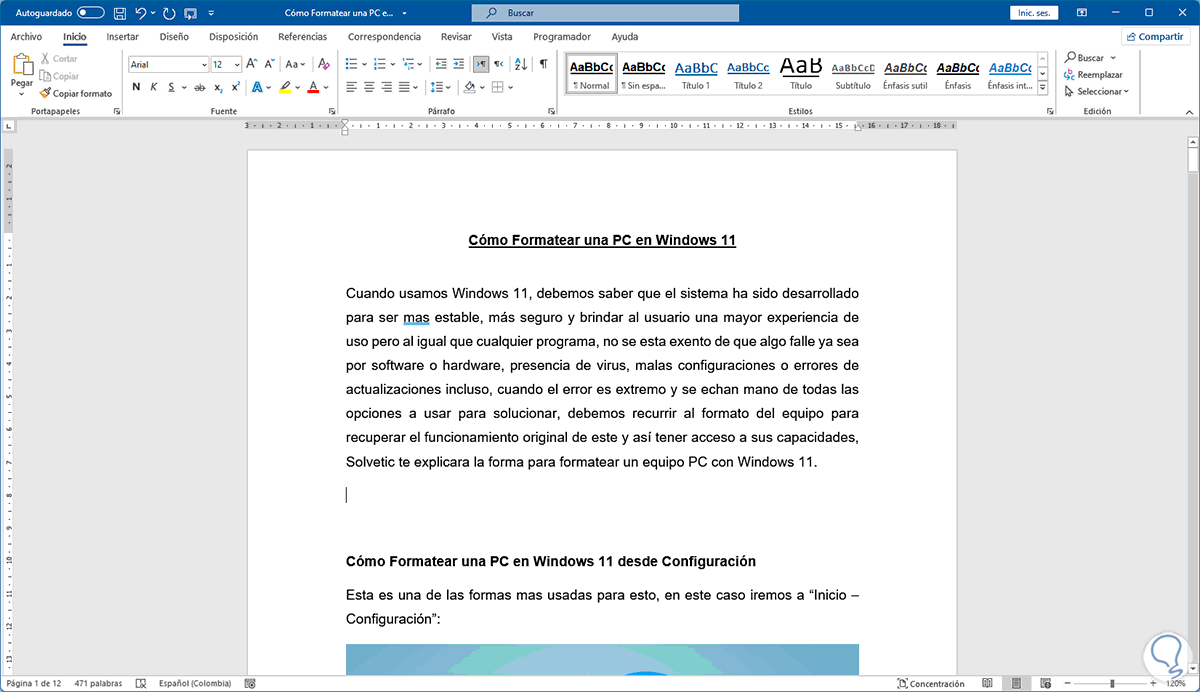Click the subscript x₂ icon
1200x692 pixels.
pos(218,87)
